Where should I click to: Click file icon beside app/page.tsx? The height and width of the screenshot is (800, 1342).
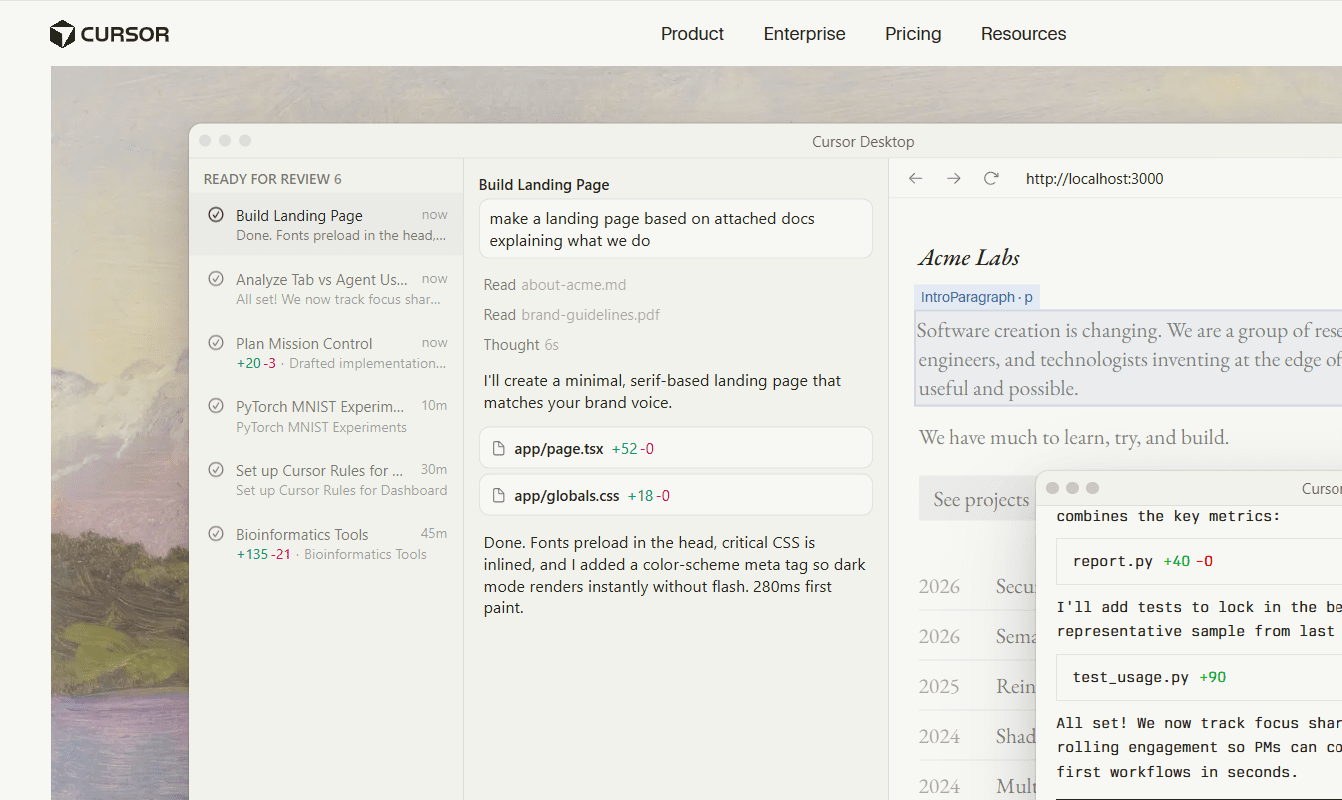(499, 449)
